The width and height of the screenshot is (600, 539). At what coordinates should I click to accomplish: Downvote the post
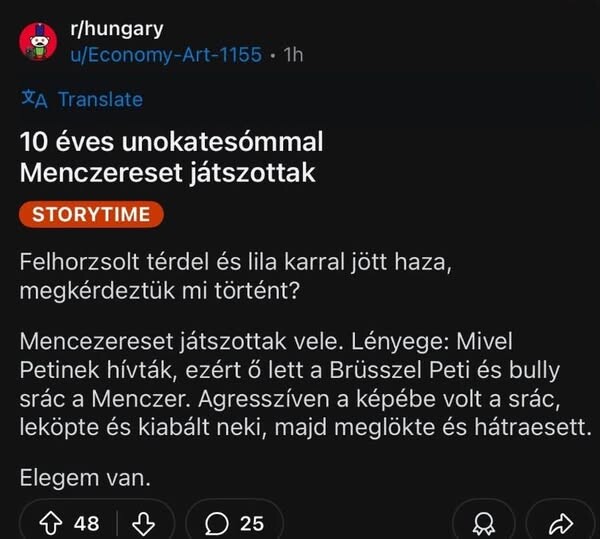click(x=143, y=522)
